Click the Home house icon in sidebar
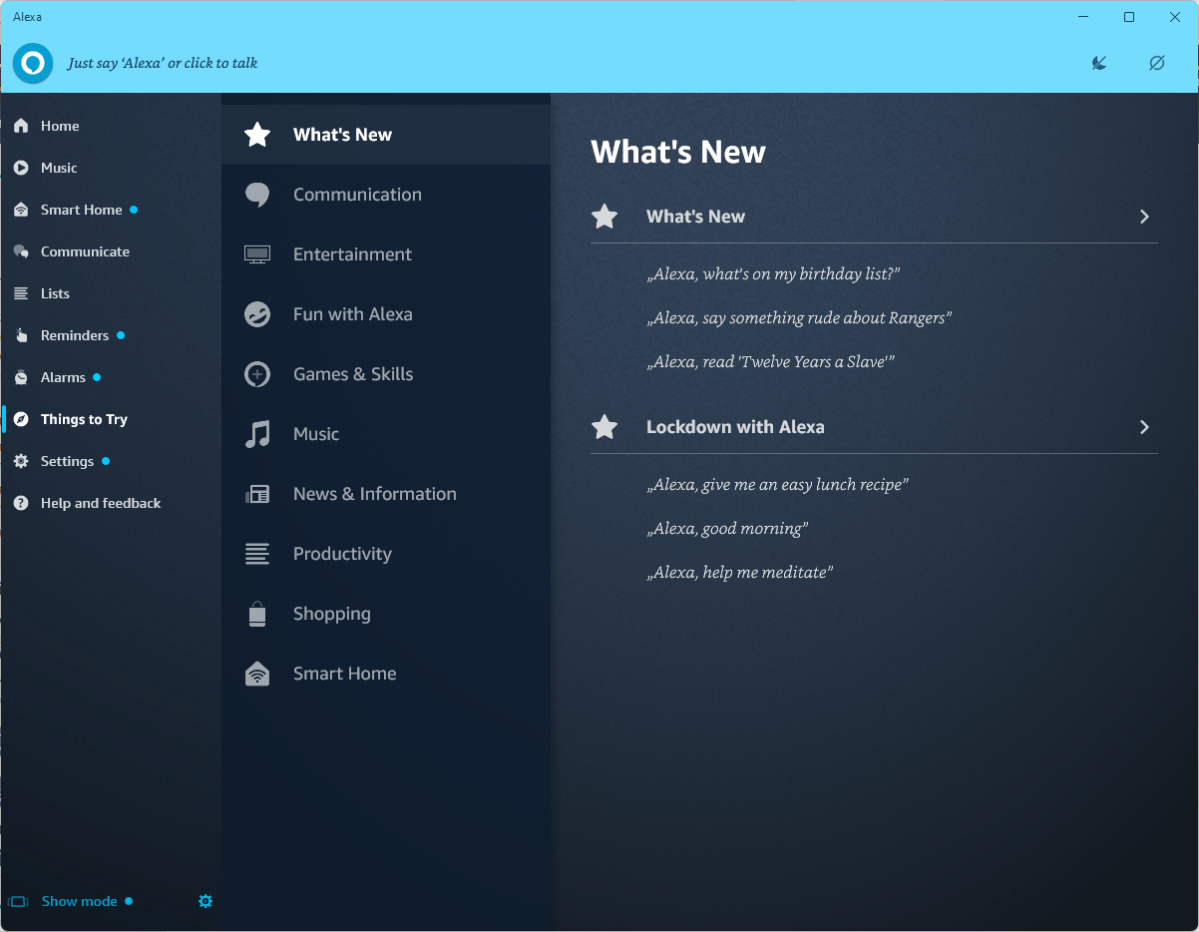Image resolution: width=1199 pixels, height=932 pixels. coord(21,125)
